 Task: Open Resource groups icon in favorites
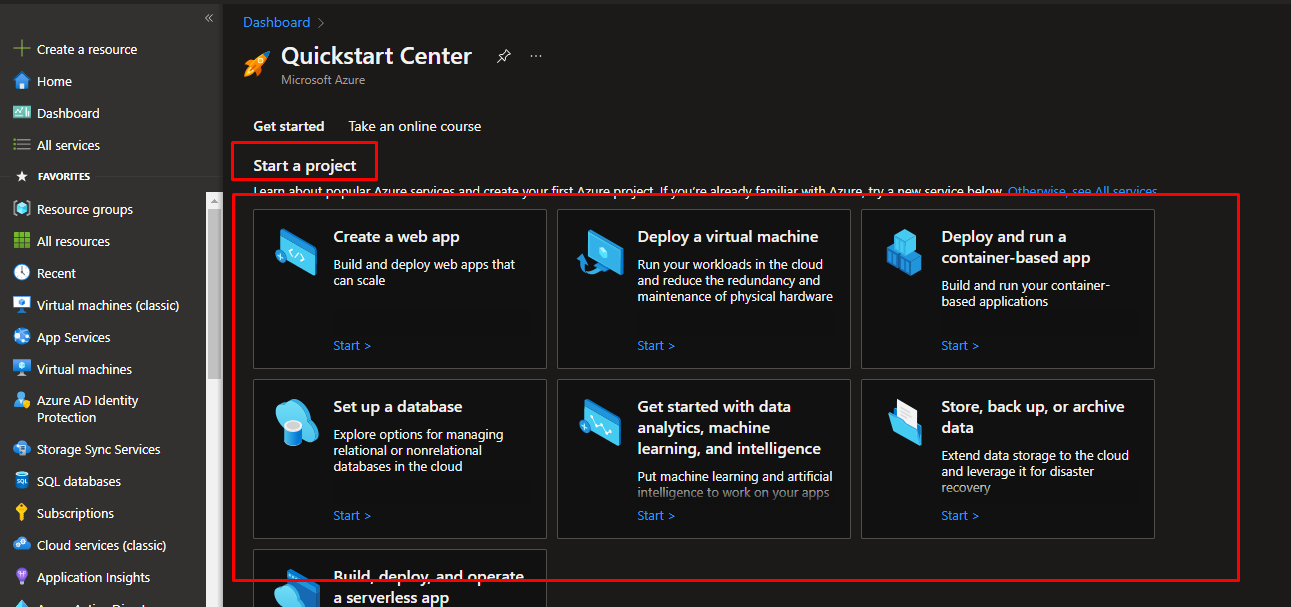tap(21, 209)
